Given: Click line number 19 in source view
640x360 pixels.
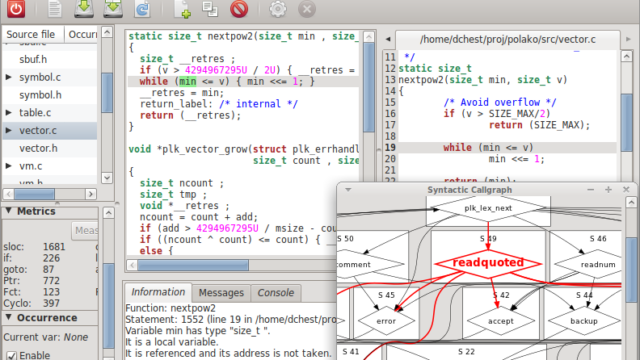Looking at the screenshot, I should [x=390, y=147].
